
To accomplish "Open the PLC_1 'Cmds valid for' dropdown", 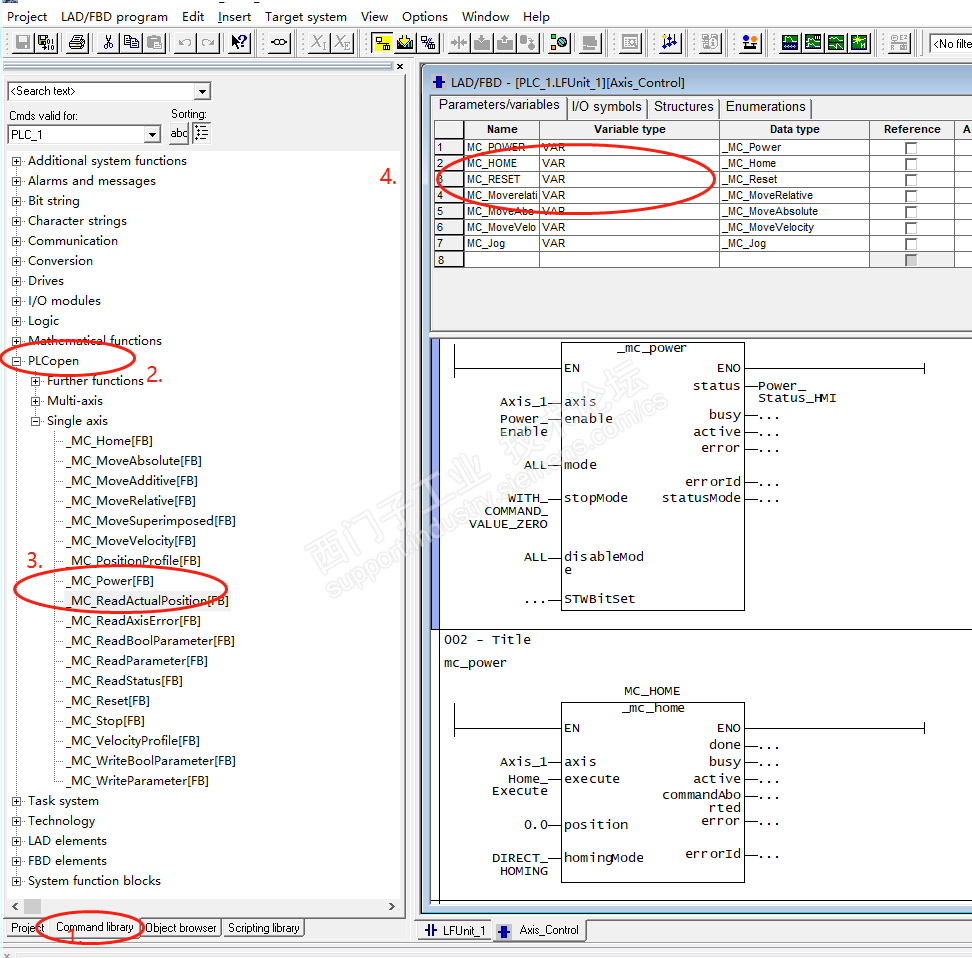I will 152,135.
